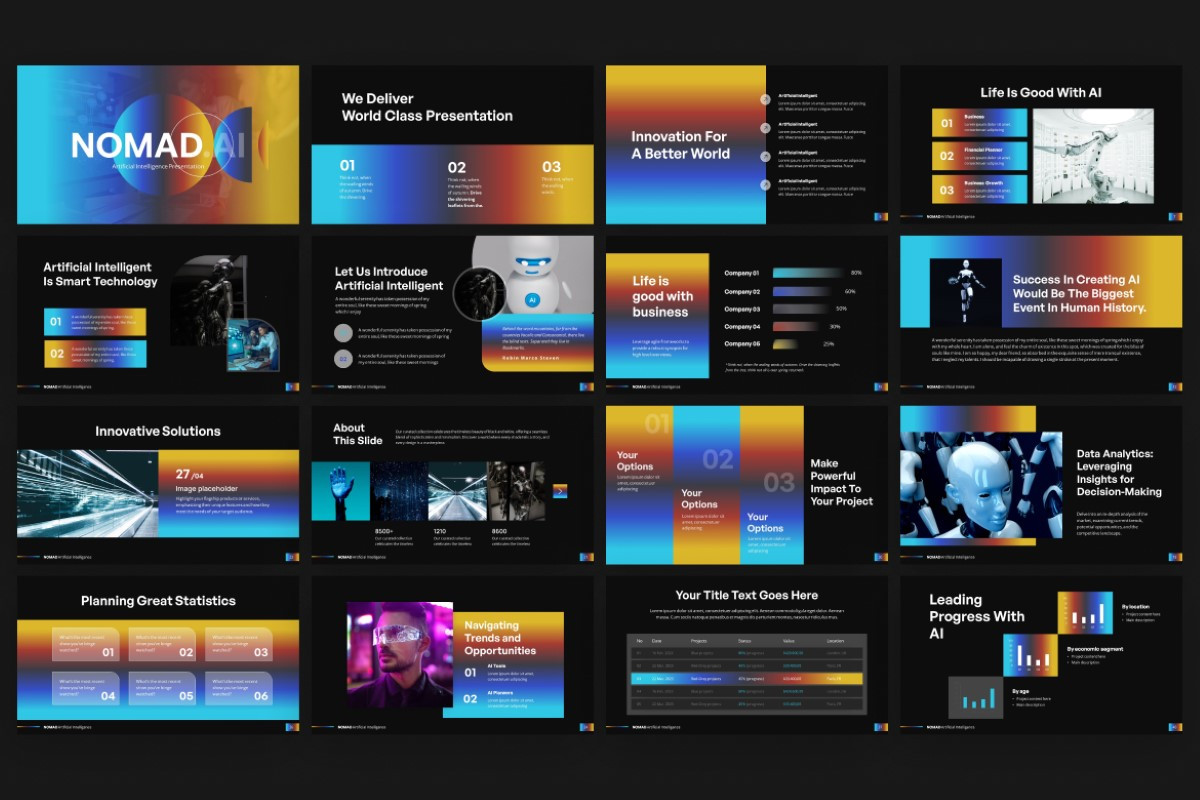The image size is (1200, 800).
Task: Open the We Deliver World Class Presentation slide
Action: click(x=452, y=145)
